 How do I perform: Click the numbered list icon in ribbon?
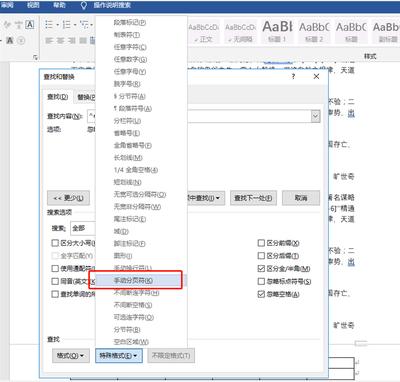pos(67,25)
